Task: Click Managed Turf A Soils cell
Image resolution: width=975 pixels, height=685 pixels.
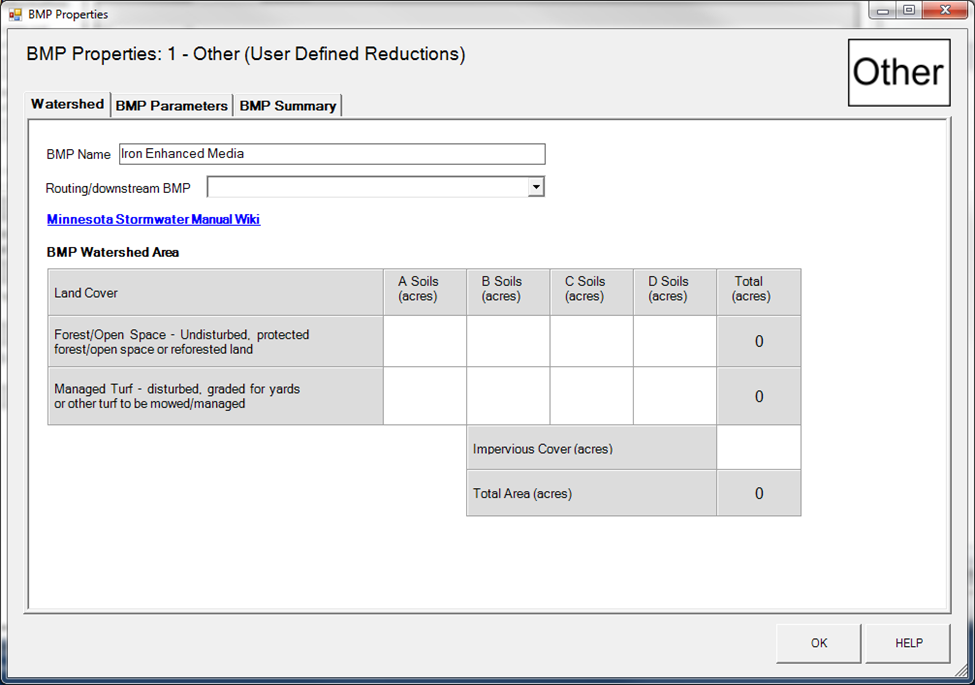Action: 424,396
